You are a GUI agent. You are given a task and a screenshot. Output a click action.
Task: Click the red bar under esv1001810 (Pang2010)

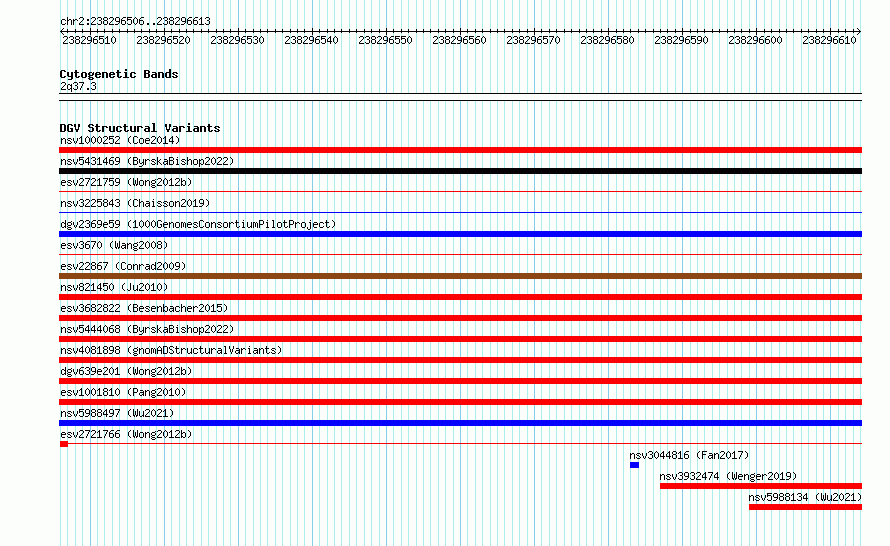coord(460,402)
